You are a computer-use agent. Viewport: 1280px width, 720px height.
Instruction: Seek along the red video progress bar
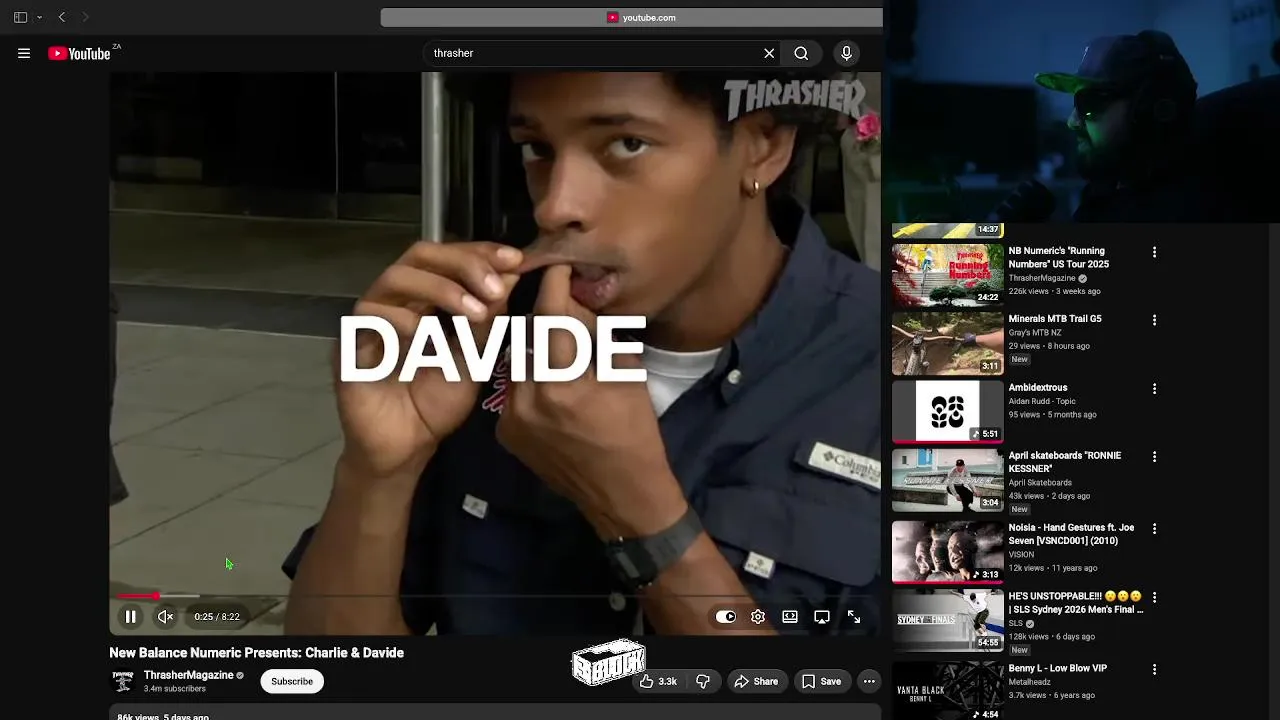495,596
